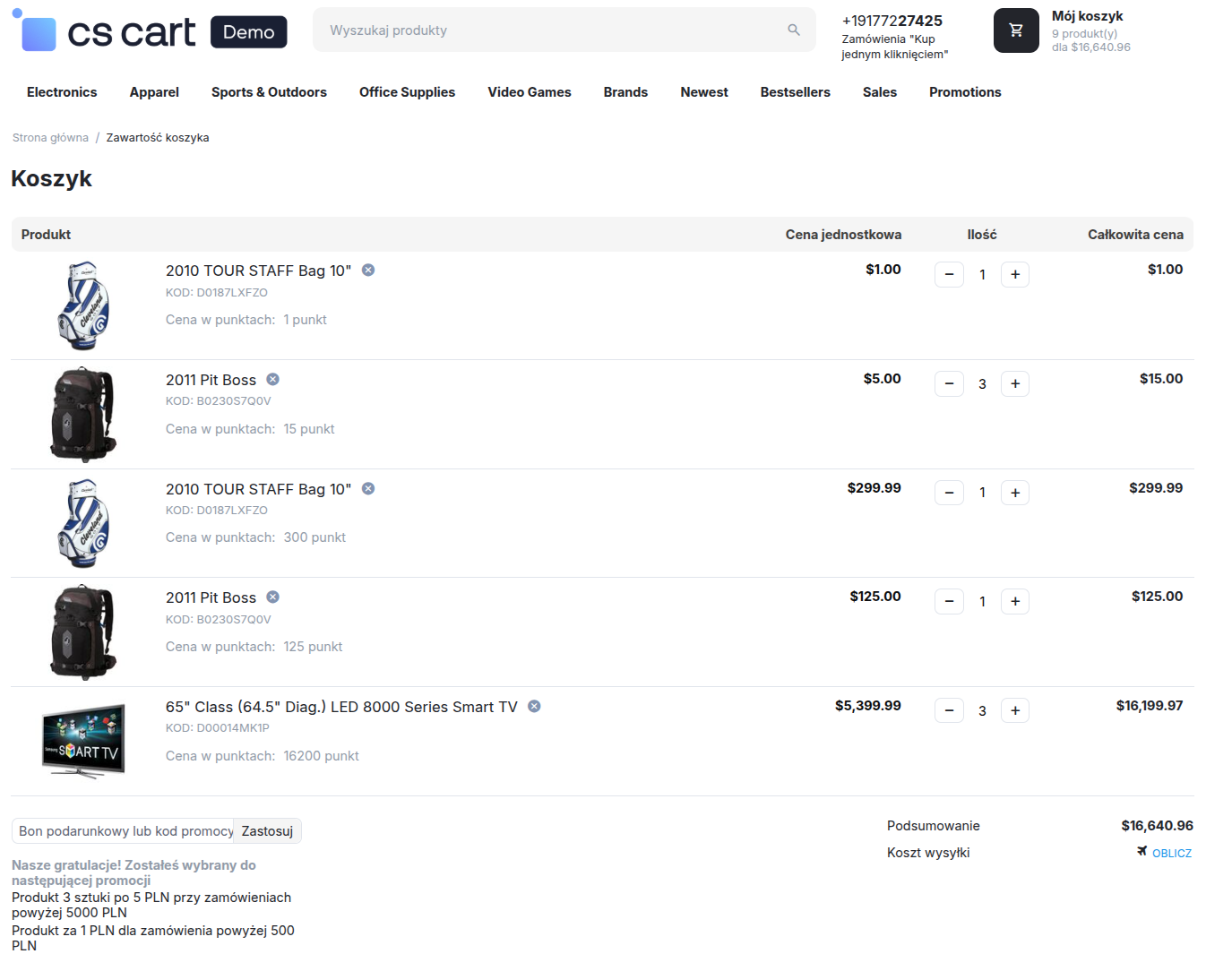
Task: View the Newest products
Action: [704, 92]
